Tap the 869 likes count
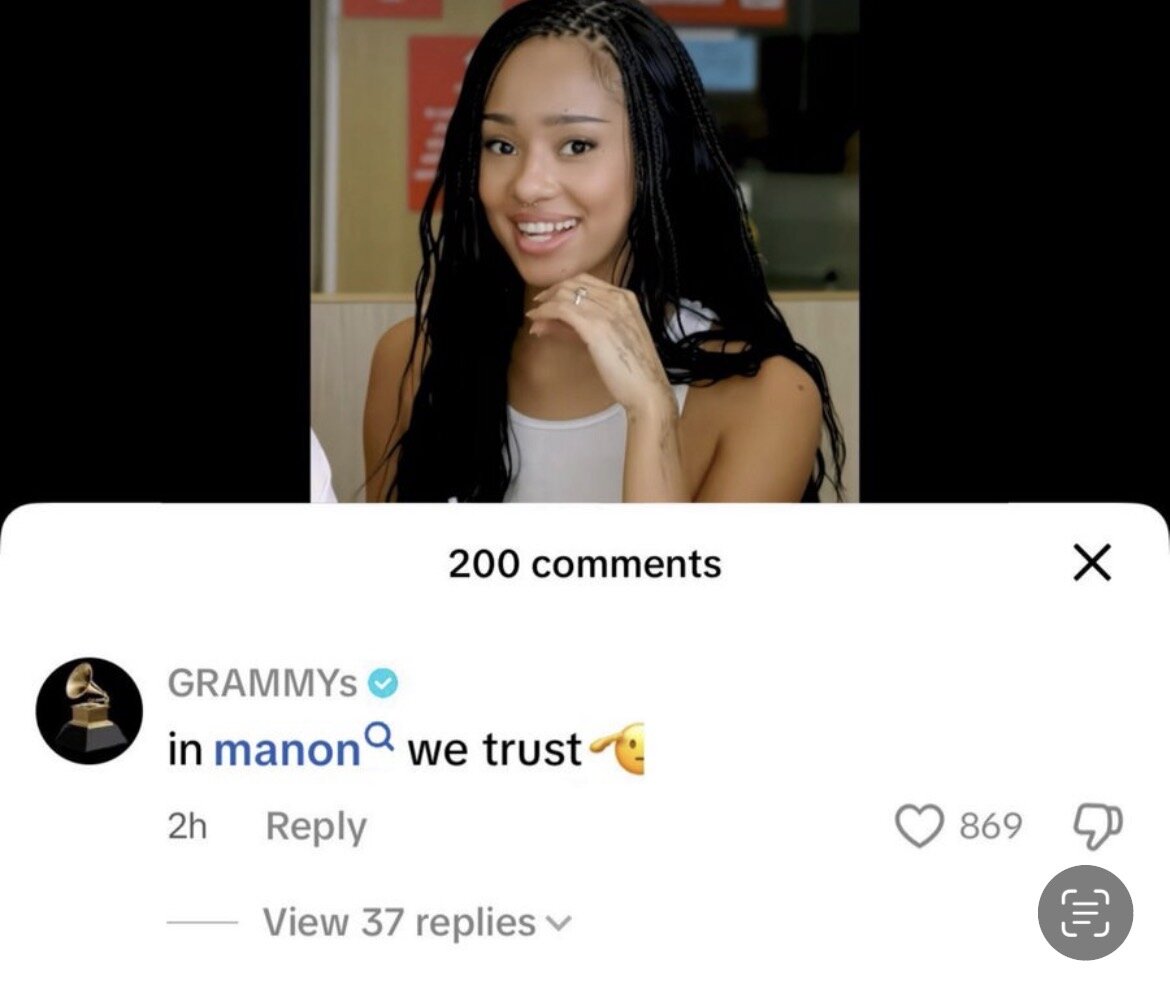The image size is (1170, 983). point(990,826)
